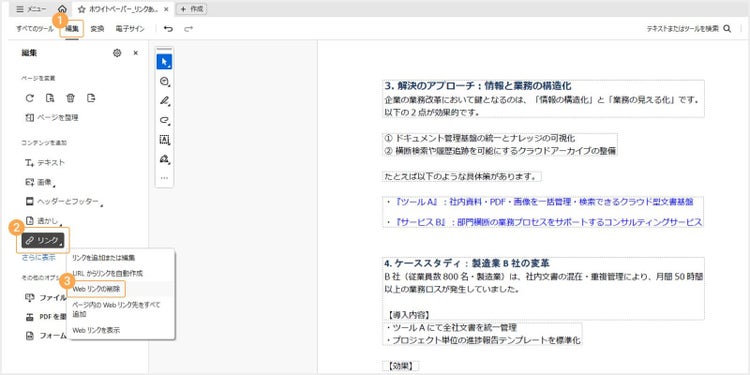Click the 【導入内容】 text
Screen dimensions: 750x375
click(408, 315)
